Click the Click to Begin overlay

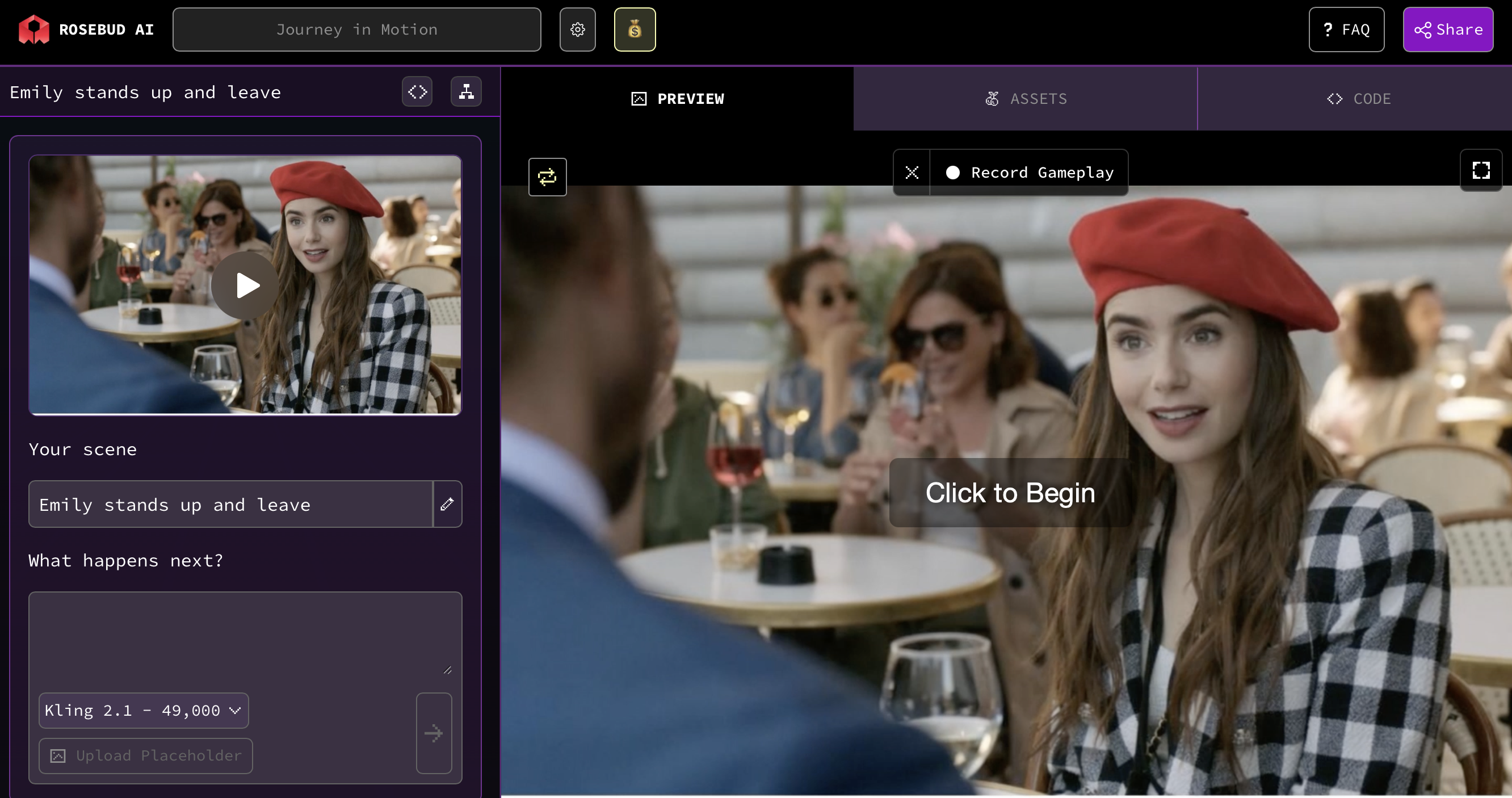click(x=1010, y=493)
